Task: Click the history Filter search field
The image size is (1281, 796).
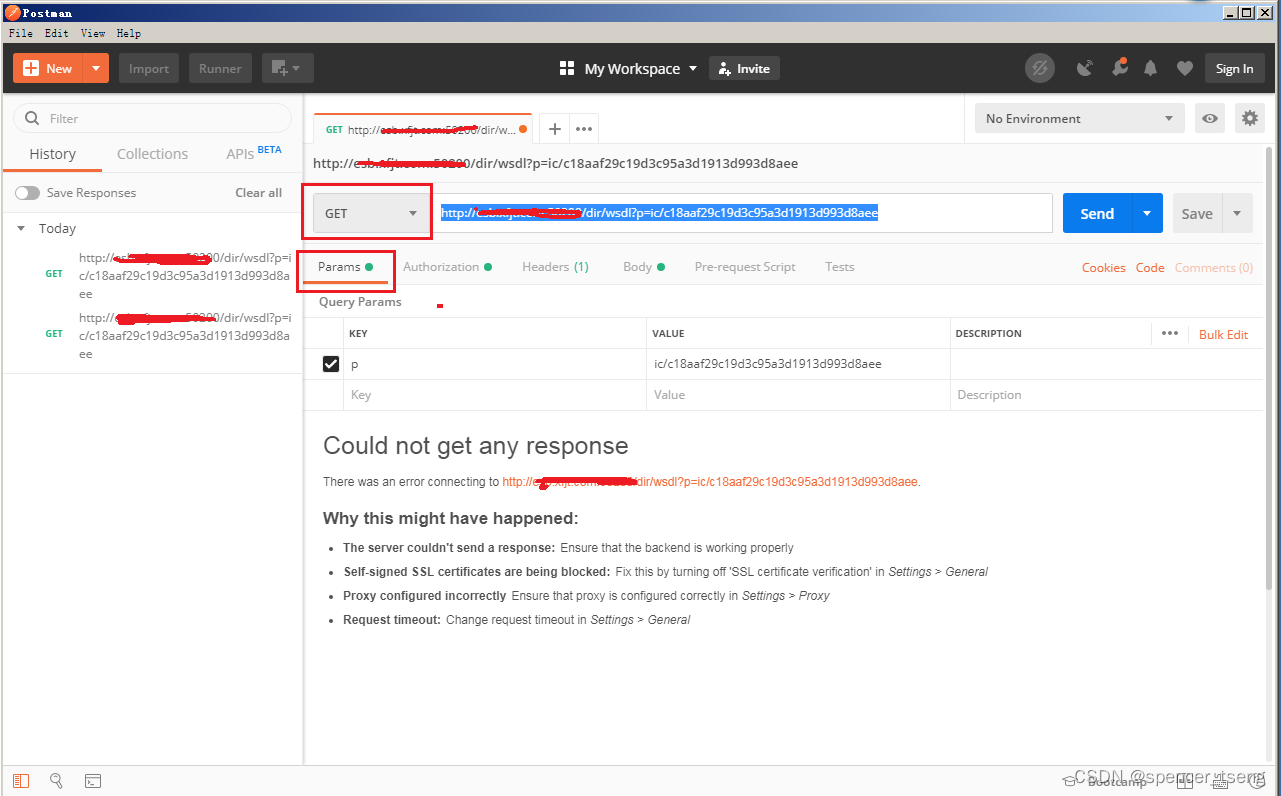Action: pyautogui.click(x=152, y=118)
